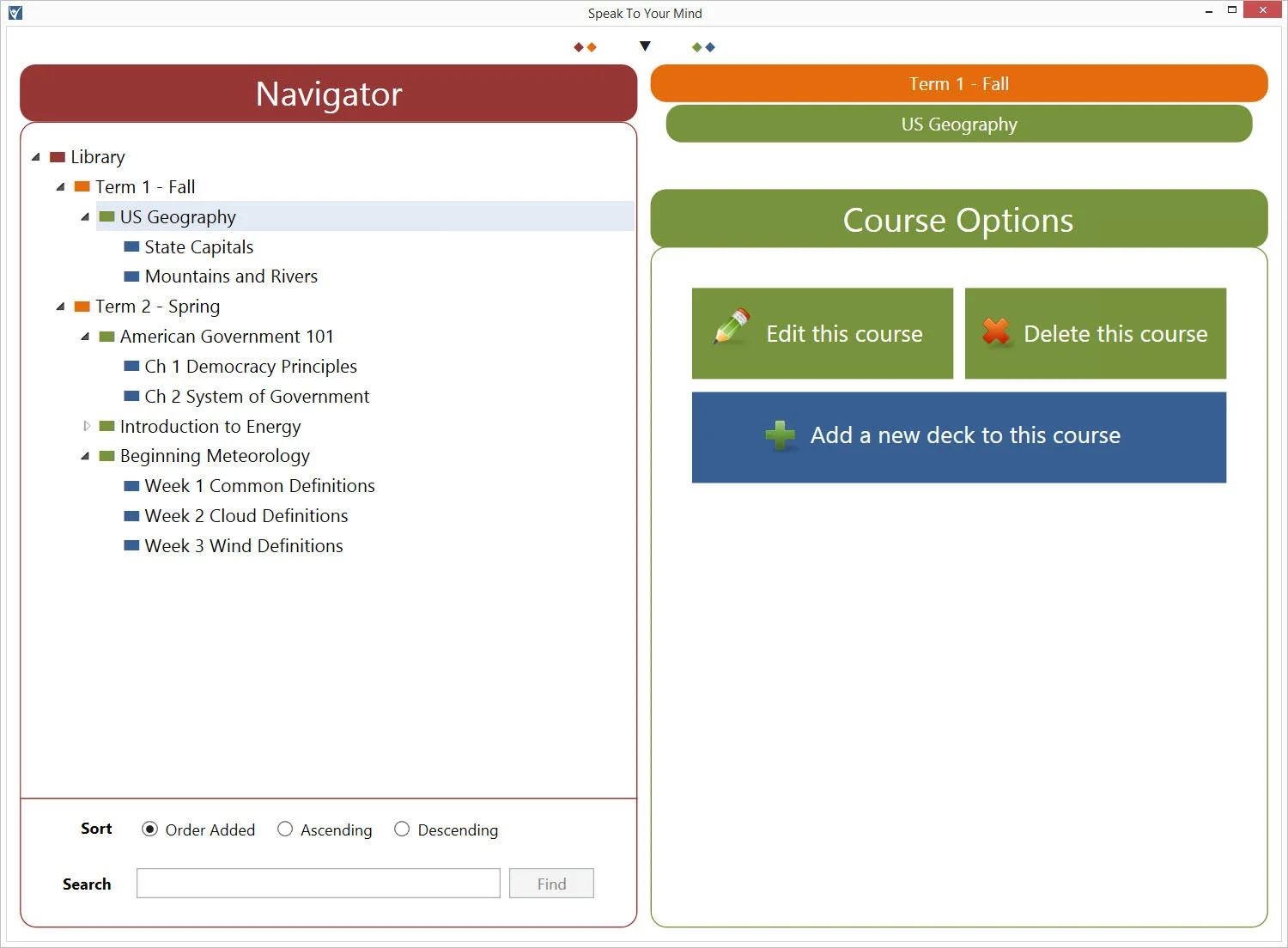Click the blue deck icon beside Mountains and Rivers
Image resolution: width=1288 pixels, height=948 pixels.
(x=131, y=276)
